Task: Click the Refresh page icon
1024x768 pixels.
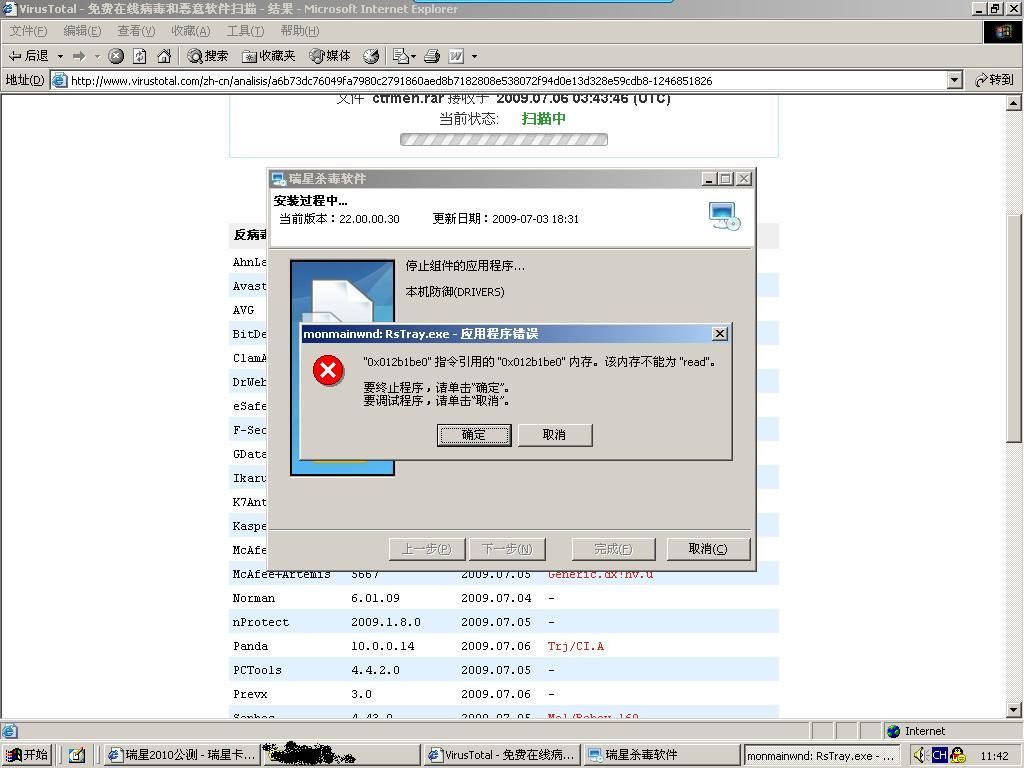Action: [140, 56]
